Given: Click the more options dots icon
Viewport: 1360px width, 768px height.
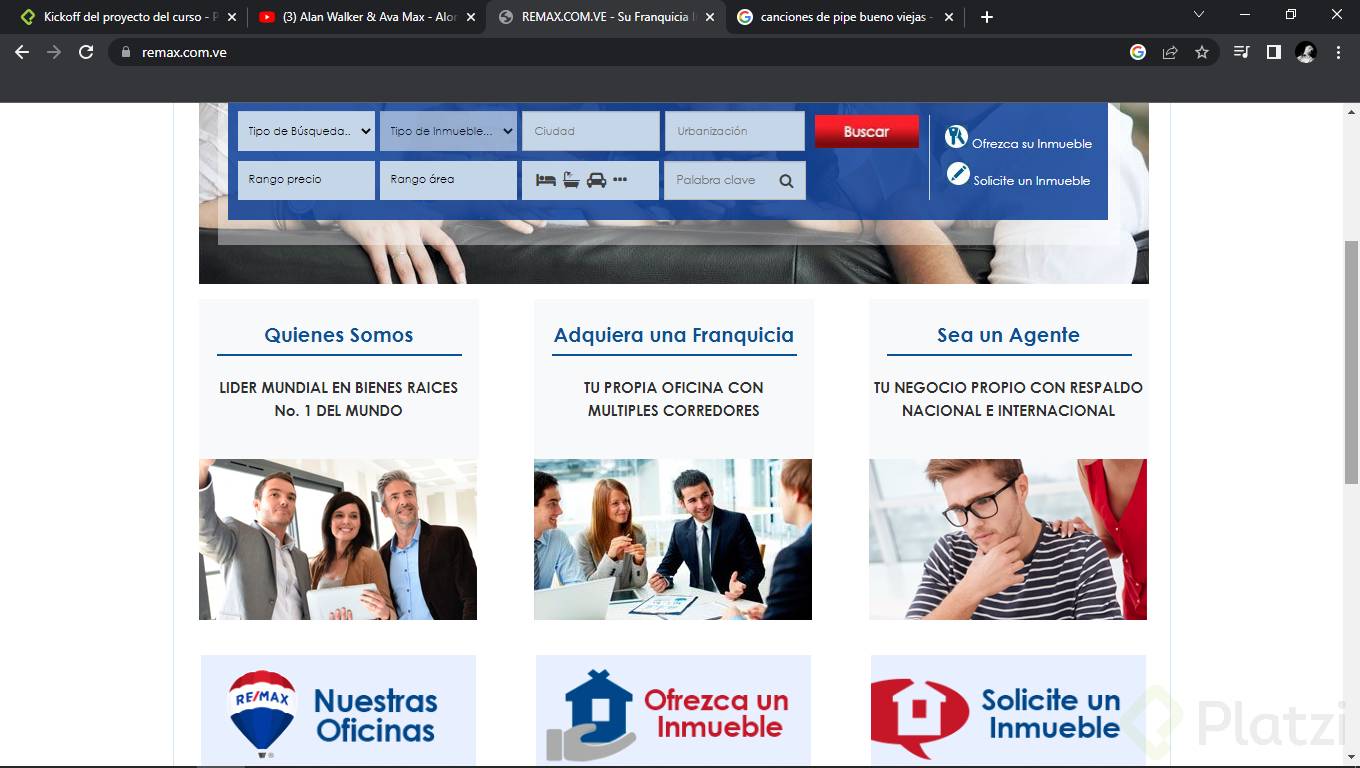Looking at the screenshot, I should click(620, 180).
